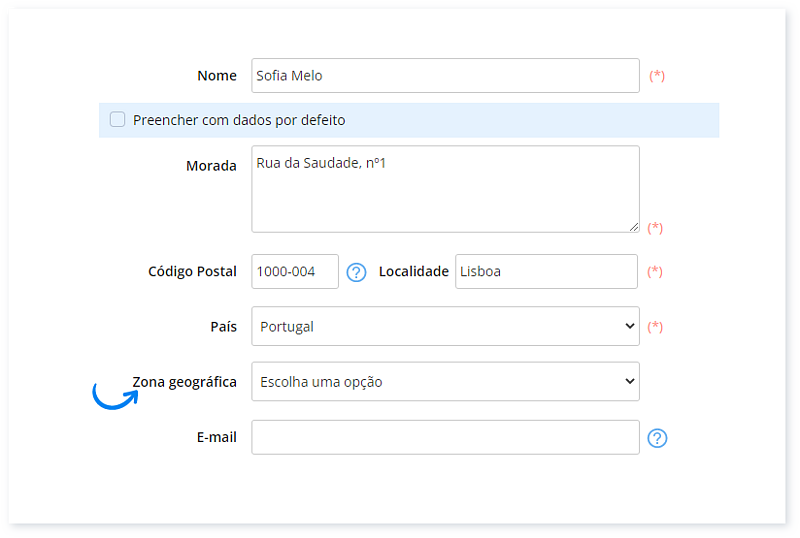The width and height of the screenshot is (800, 538).
Task: Enable the Preencher com dados por defeito checkbox
Action: pyautogui.click(x=118, y=120)
